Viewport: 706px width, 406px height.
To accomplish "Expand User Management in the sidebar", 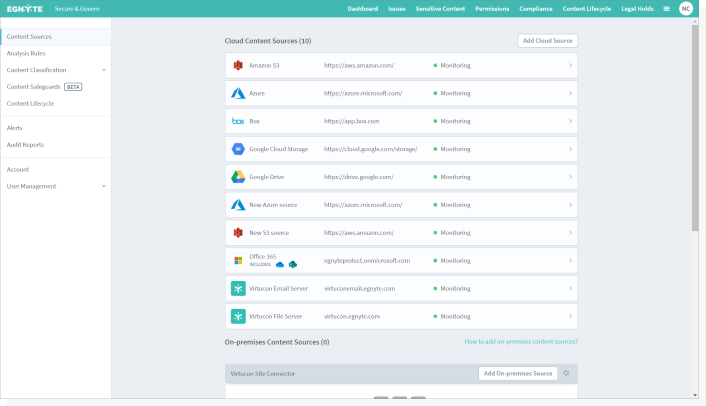I will click(104, 186).
